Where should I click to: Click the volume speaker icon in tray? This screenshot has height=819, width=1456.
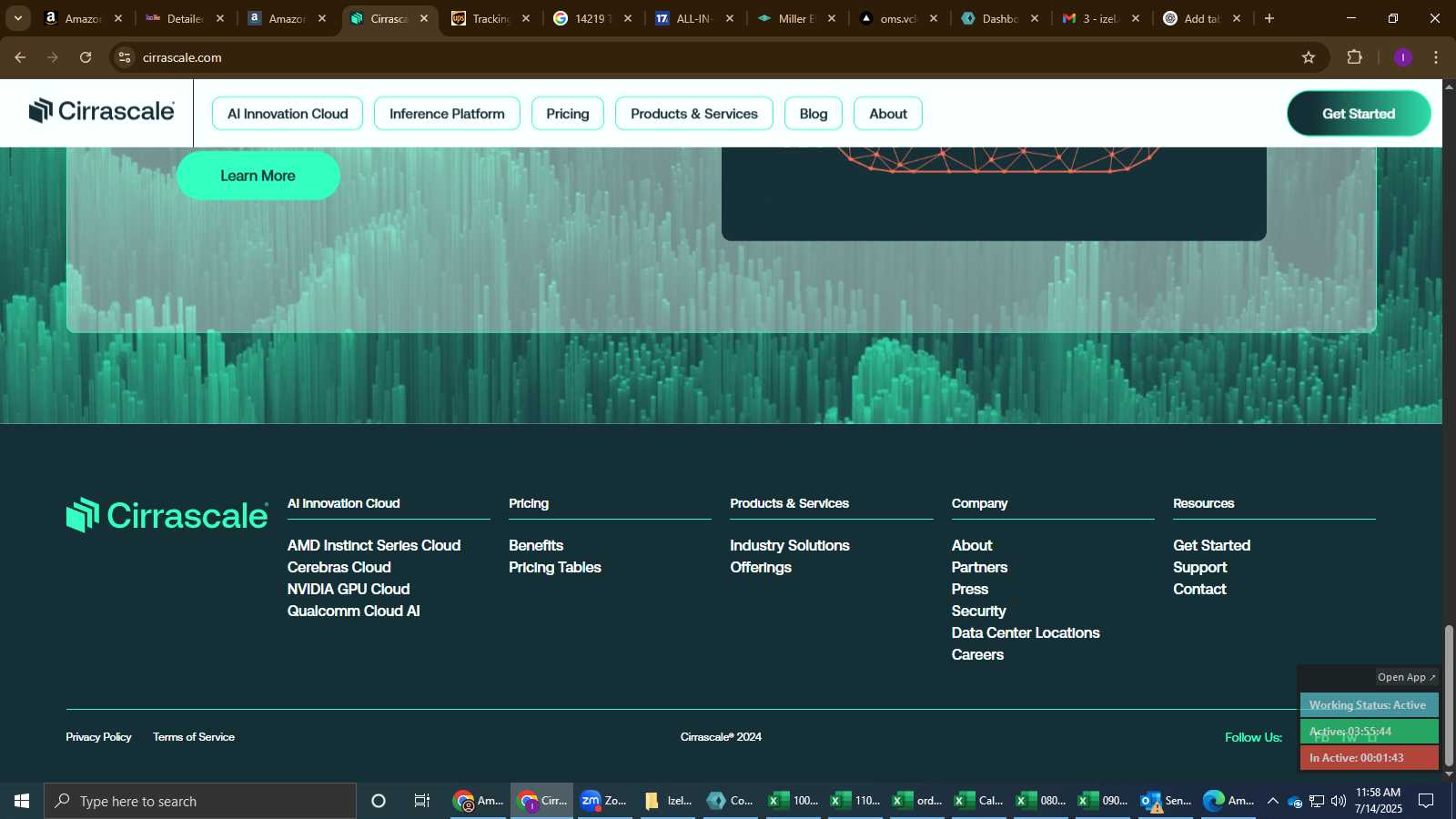coord(1339,801)
